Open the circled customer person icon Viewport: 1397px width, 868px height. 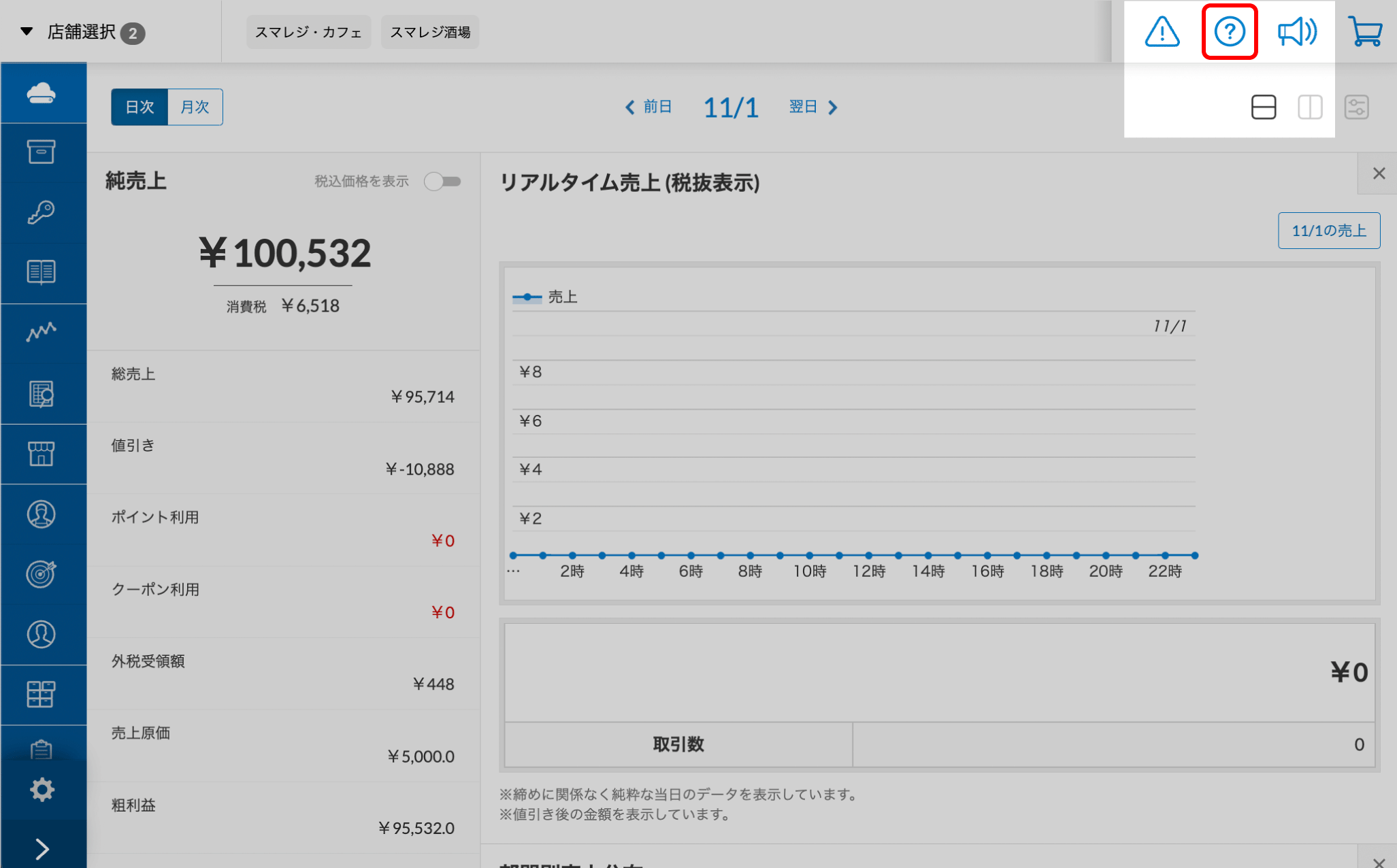click(x=42, y=514)
